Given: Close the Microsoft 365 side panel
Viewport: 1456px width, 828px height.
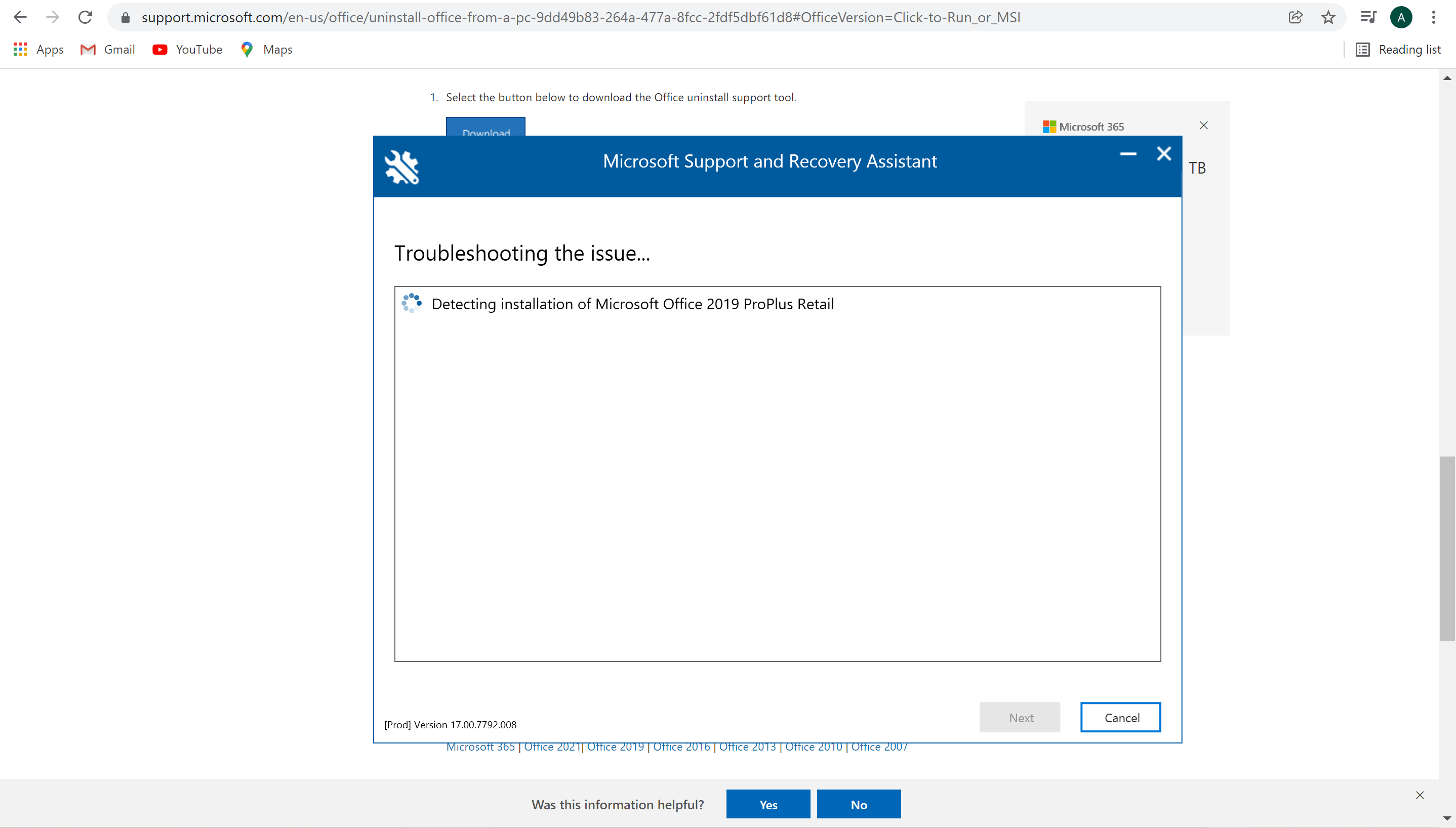Looking at the screenshot, I should coord(1203,125).
